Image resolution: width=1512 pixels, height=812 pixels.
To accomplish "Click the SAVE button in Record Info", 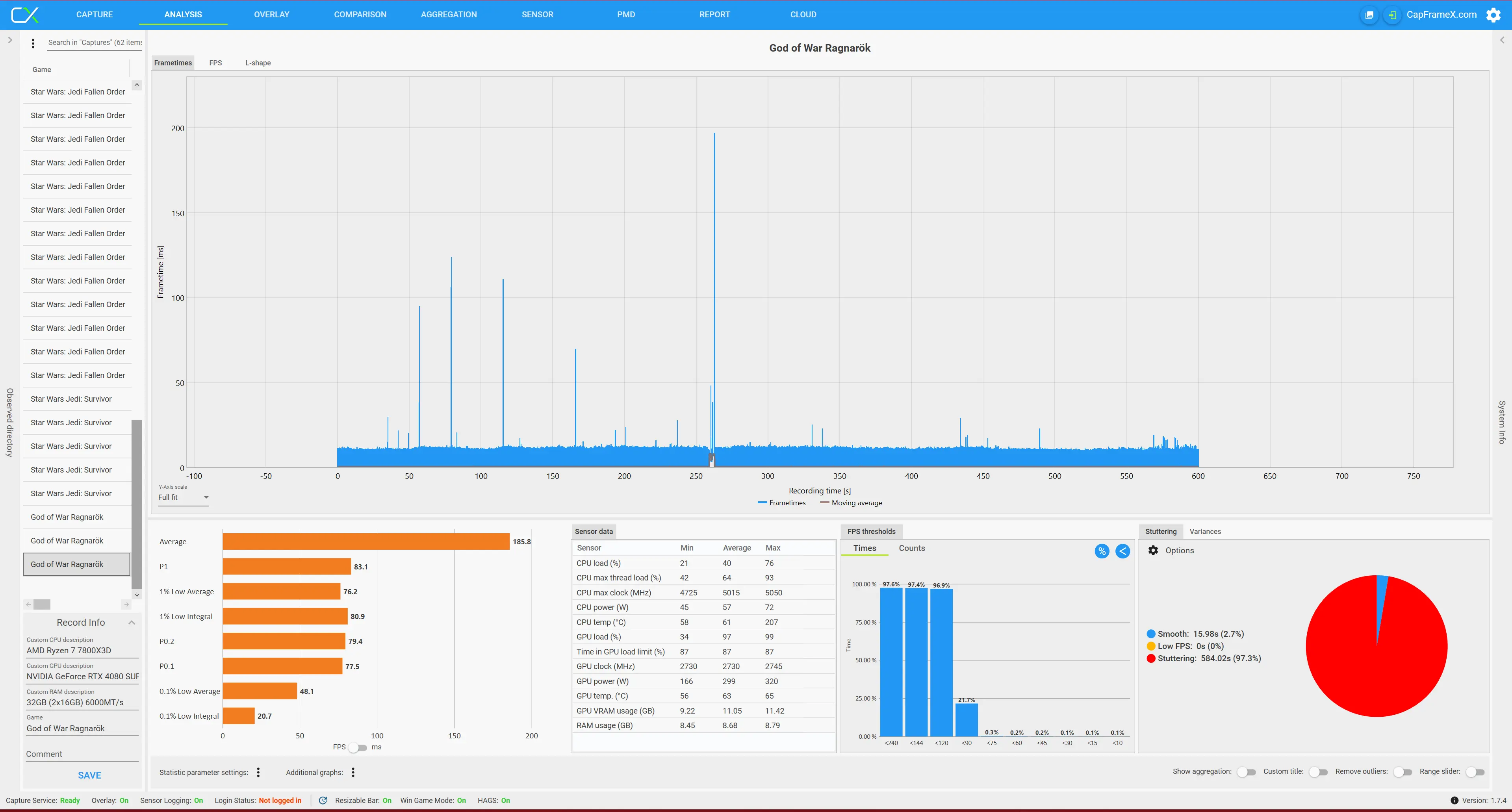I will click(x=89, y=776).
